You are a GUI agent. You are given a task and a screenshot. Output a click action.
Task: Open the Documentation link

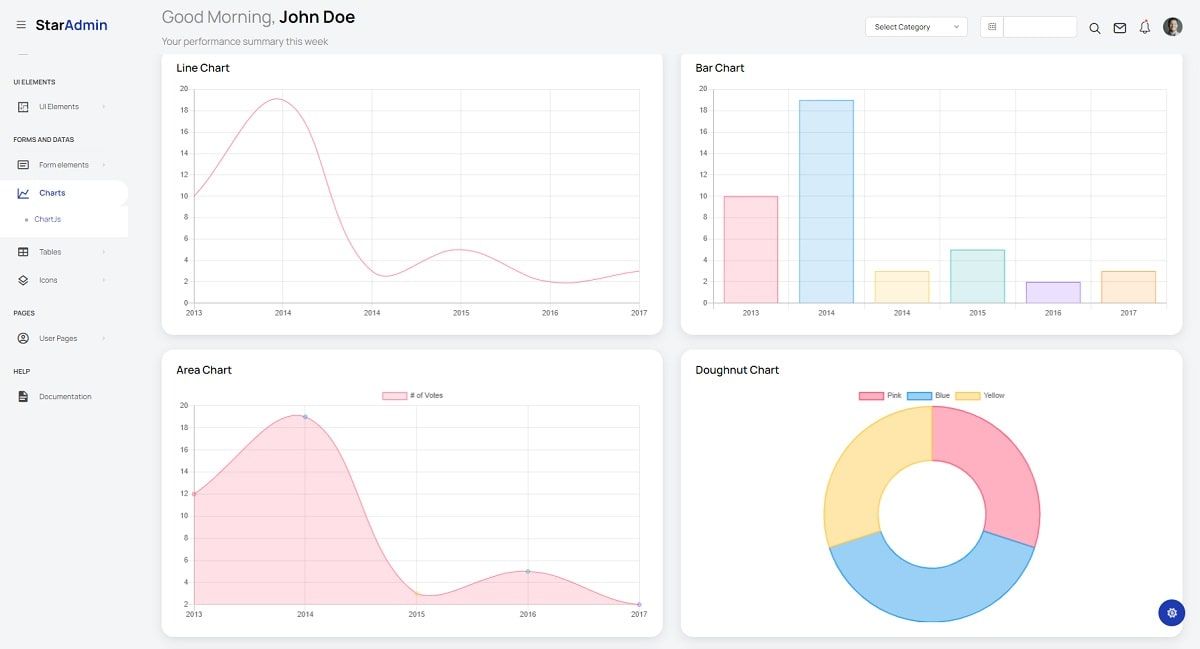pos(64,396)
